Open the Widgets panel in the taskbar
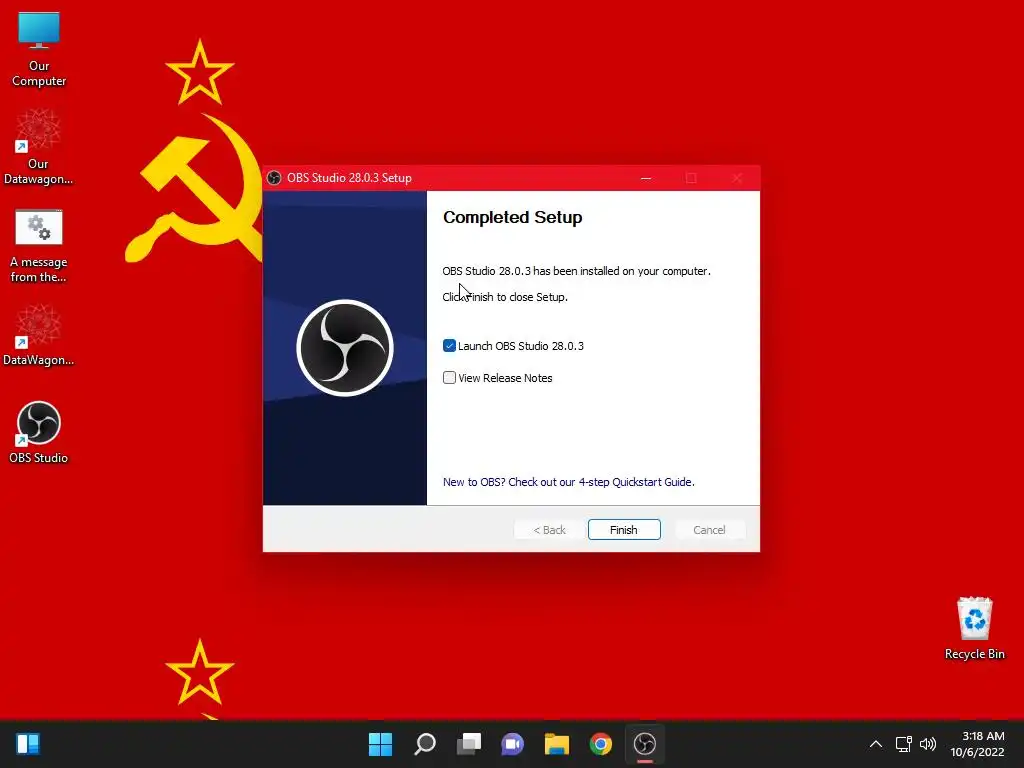The height and width of the screenshot is (768, 1024). [x=27, y=744]
